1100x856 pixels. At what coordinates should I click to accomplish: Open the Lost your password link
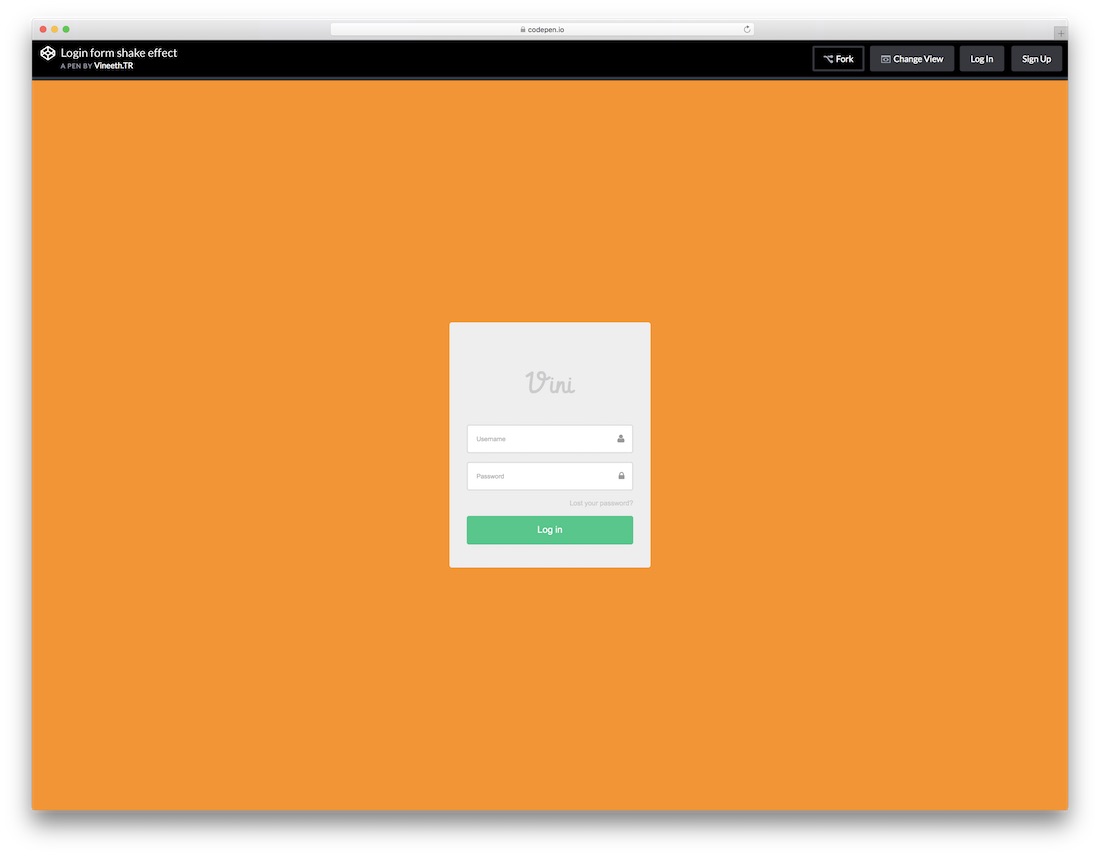601,503
